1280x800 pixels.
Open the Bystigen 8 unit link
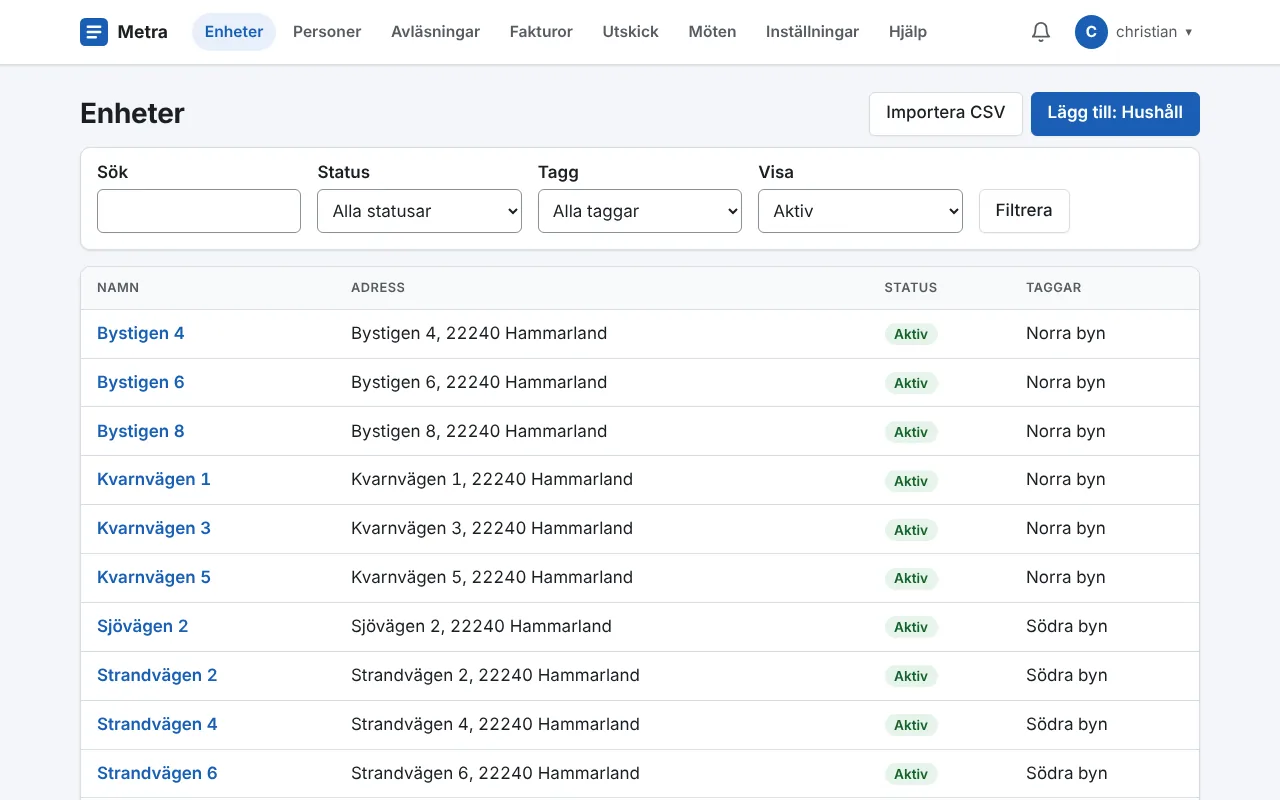[x=141, y=431]
